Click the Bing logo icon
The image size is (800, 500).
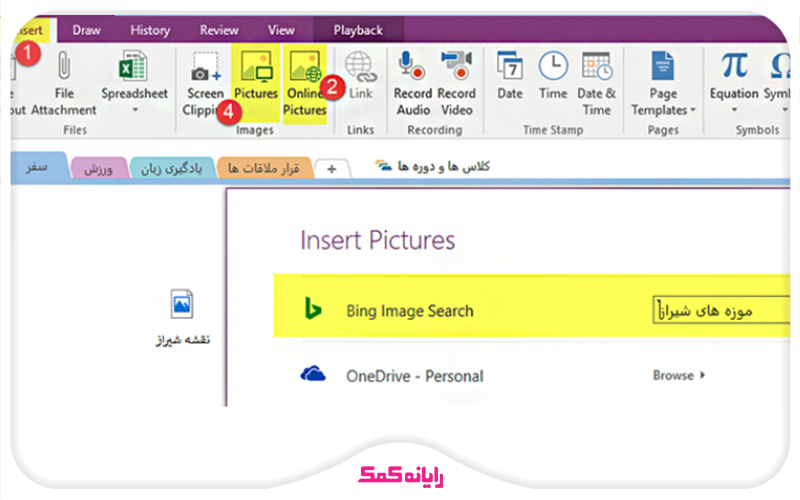312,309
